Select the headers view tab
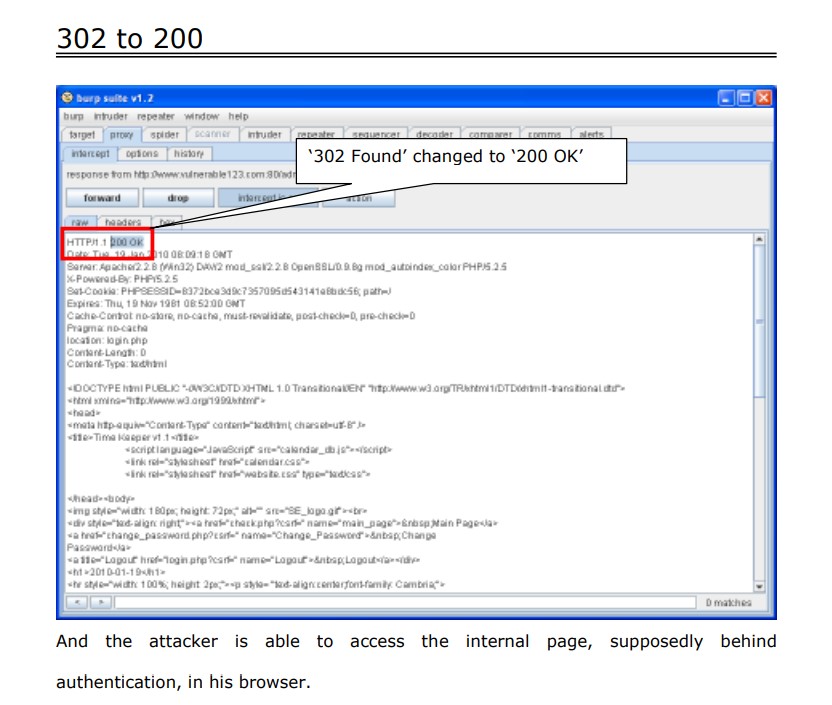Screen dimensions: 832x705 tap(123, 222)
